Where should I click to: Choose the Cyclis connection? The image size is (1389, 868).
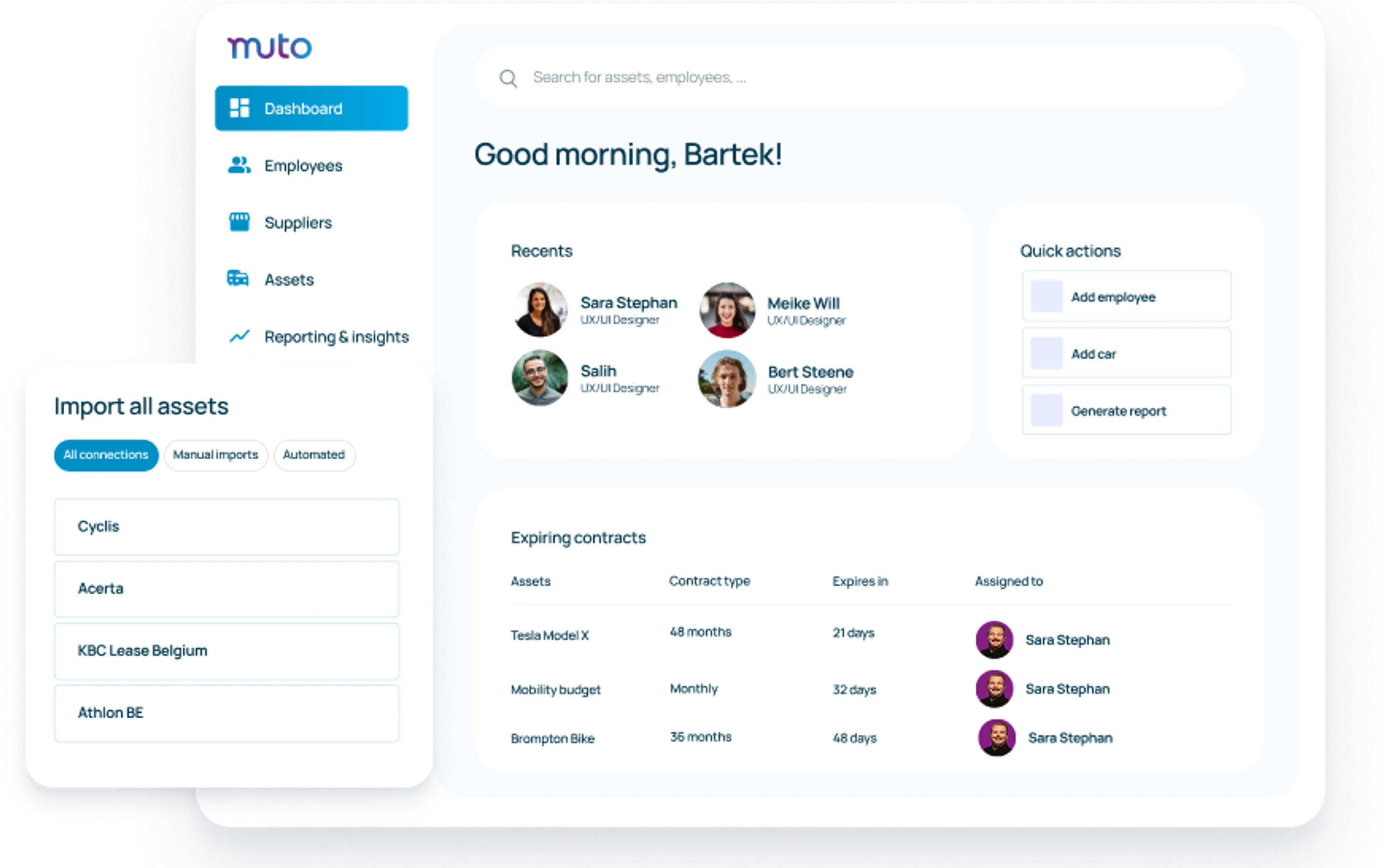[227, 527]
